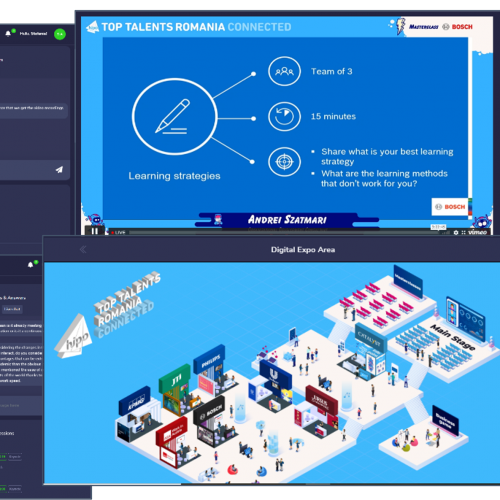Screen dimensions: 500x500
Task: Click the 15 minutes timer icon
Action: 284,116
